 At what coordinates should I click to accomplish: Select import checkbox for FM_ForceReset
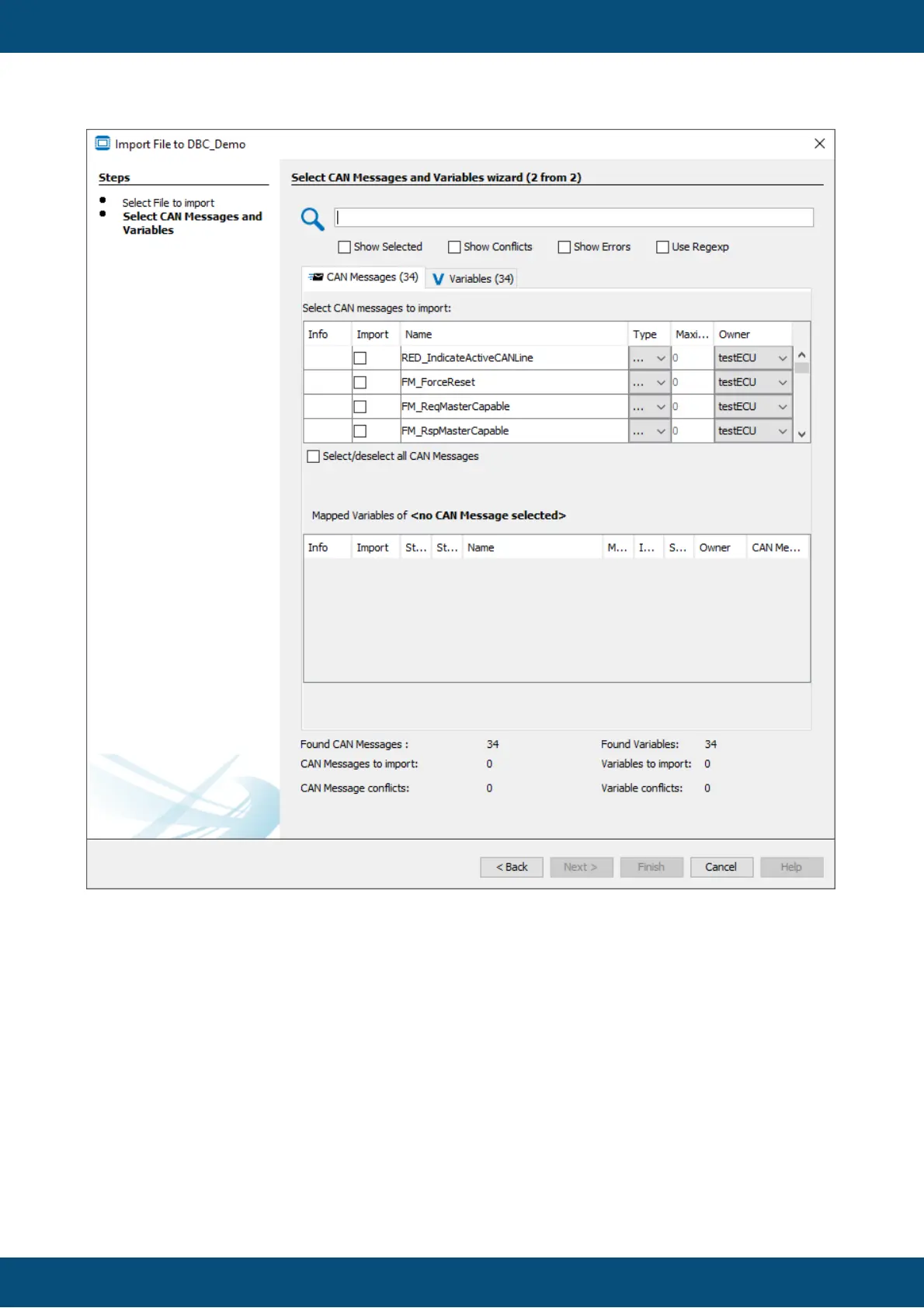click(x=360, y=382)
